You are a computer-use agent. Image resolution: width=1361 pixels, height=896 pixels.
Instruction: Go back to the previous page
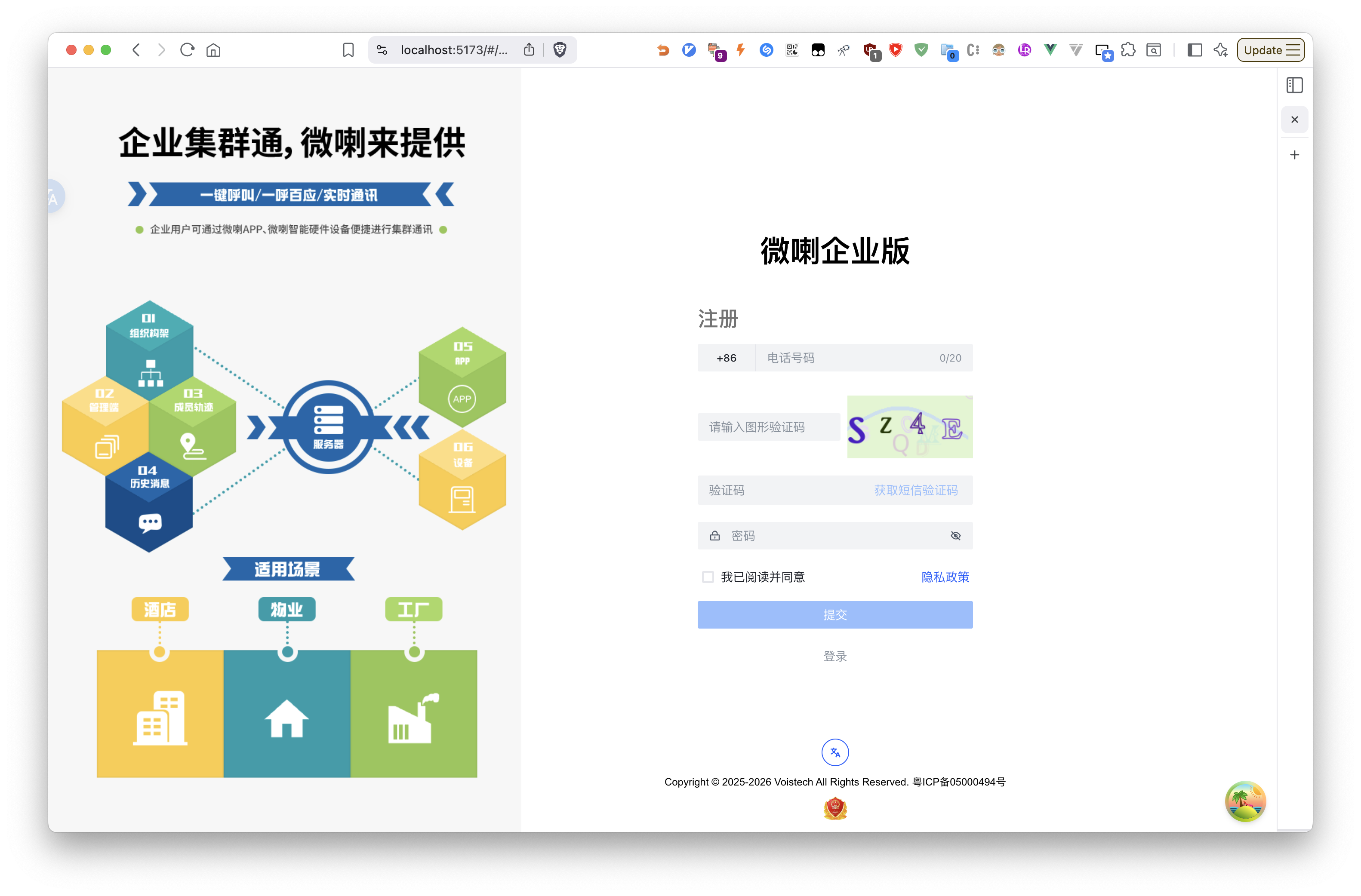click(136, 50)
